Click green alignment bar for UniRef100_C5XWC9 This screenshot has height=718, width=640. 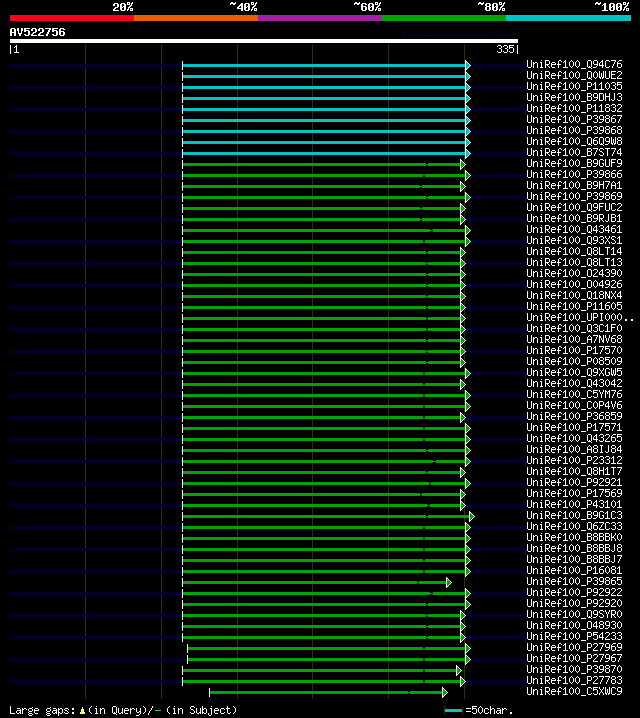tap(326, 692)
